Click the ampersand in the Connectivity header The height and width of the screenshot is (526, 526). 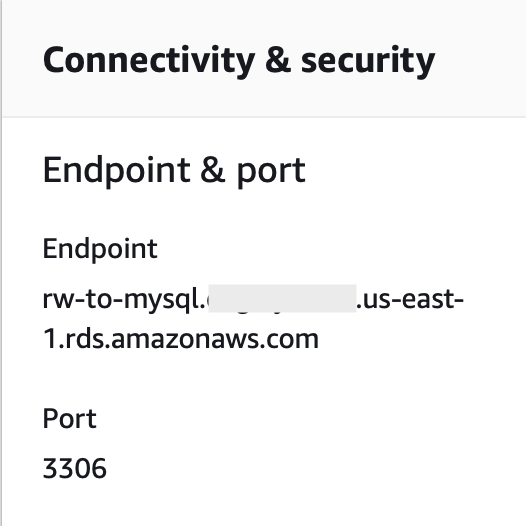(278, 60)
